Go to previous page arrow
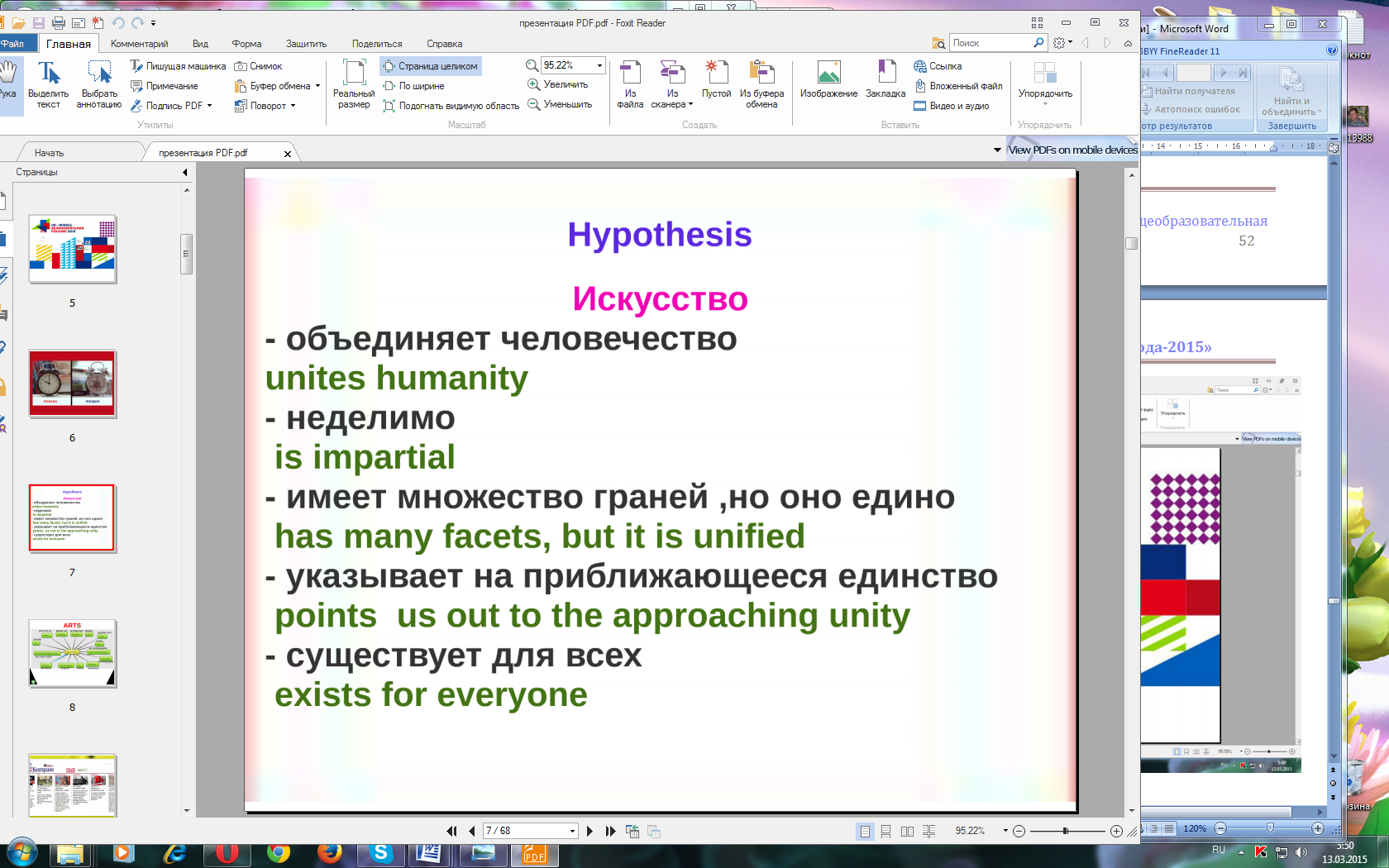The width and height of the screenshot is (1389, 868). pos(471,831)
